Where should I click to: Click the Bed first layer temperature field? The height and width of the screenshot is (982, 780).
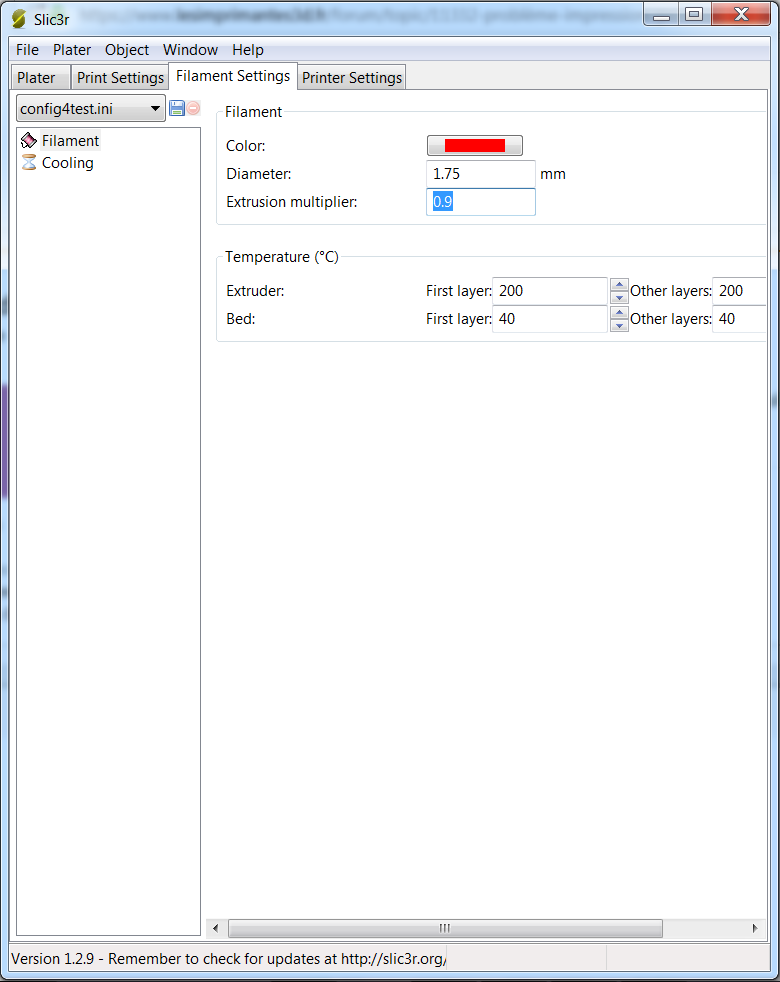pos(550,319)
